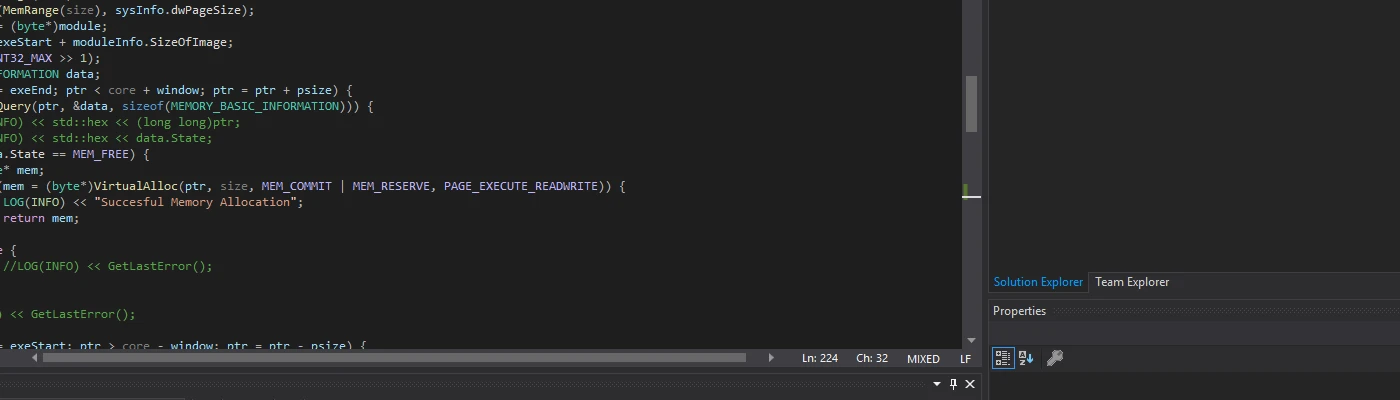
Task: Click the LF line ending indicator
Action: [x=965, y=358]
